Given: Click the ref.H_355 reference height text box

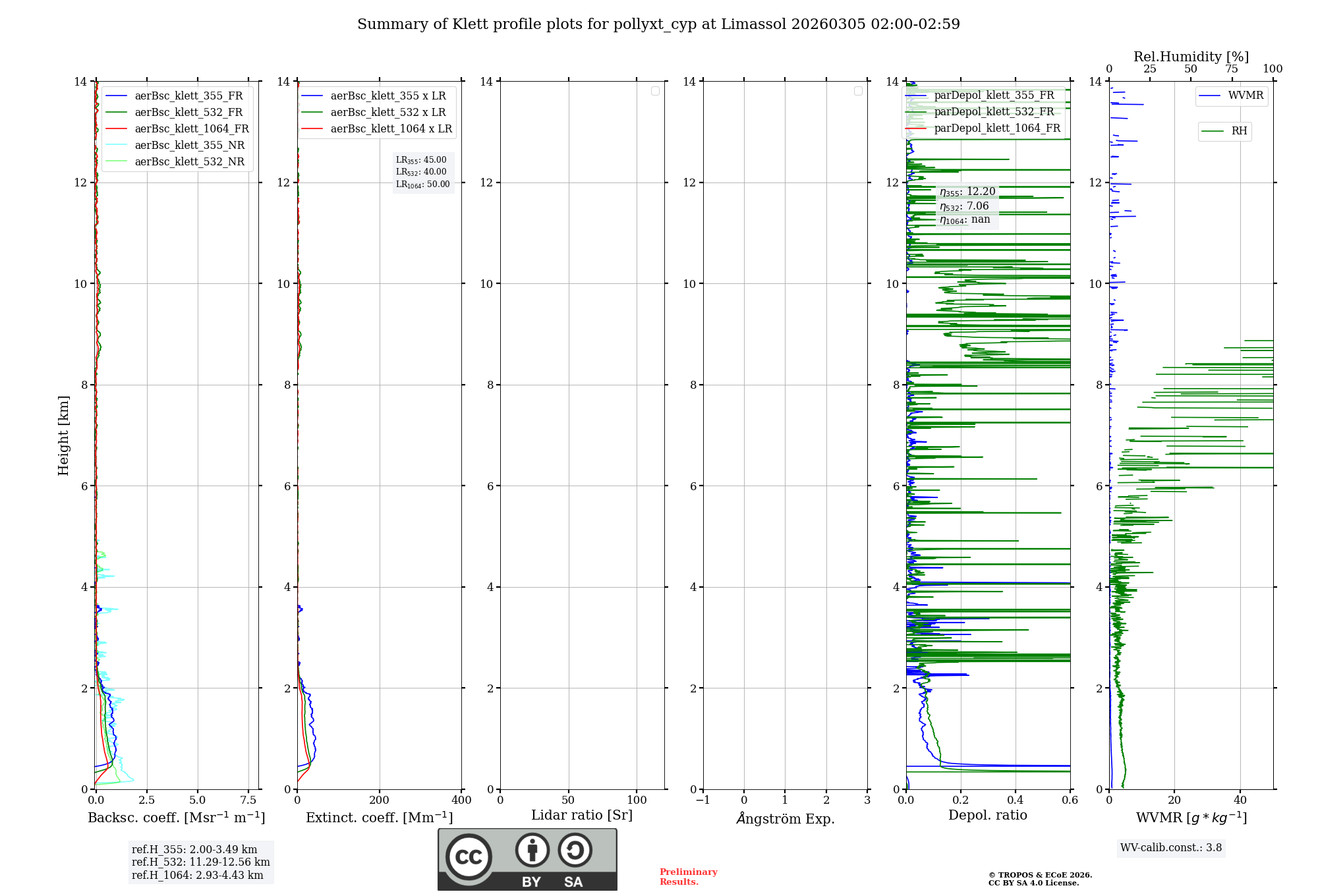Looking at the screenshot, I should 194,850.
